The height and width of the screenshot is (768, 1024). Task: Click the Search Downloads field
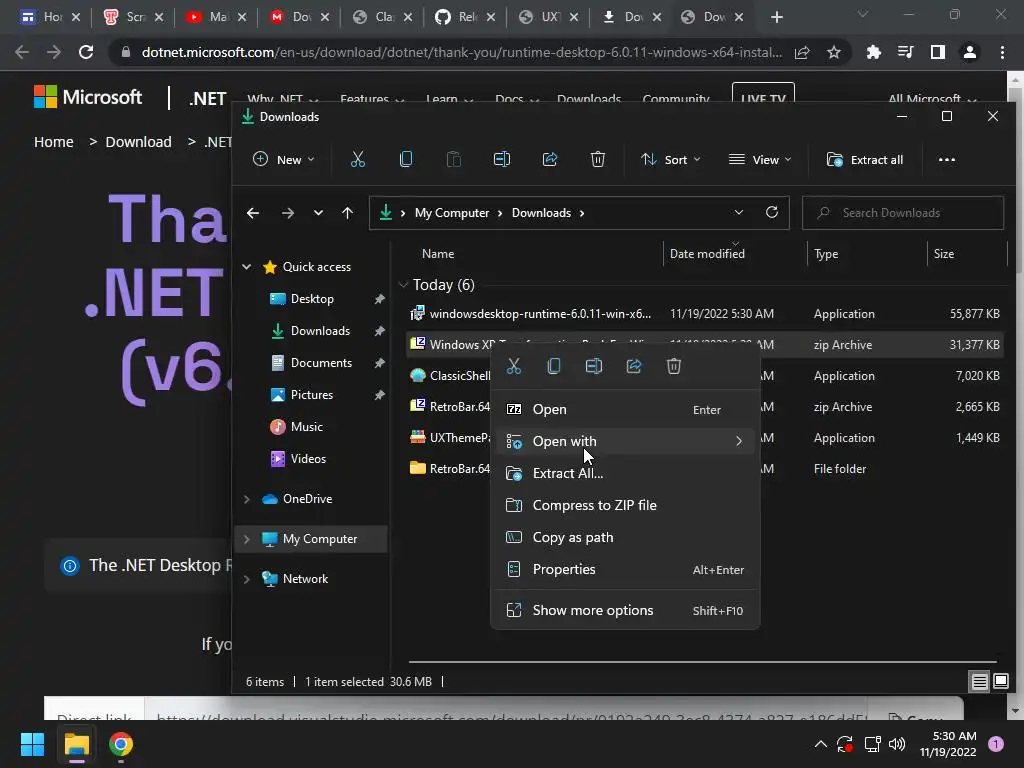click(x=903, y=213)
